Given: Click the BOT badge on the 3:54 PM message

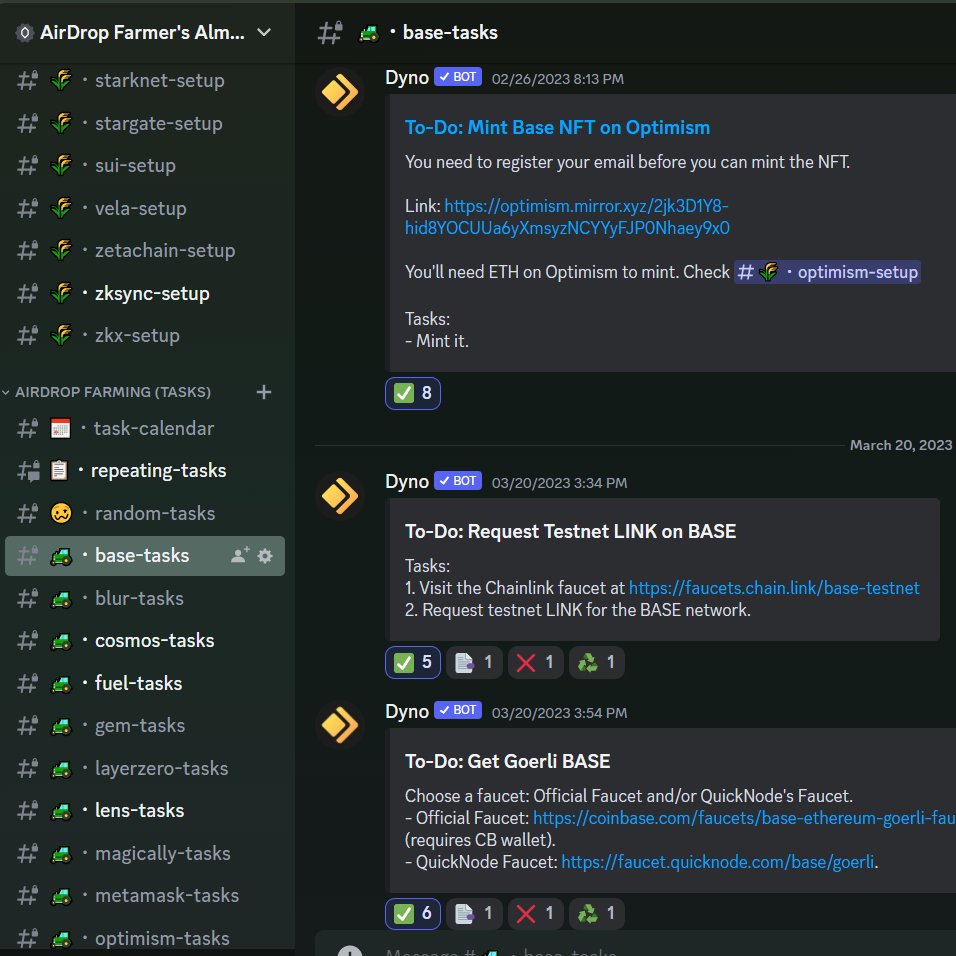Looking at the screenshot, I should (458, 710).
